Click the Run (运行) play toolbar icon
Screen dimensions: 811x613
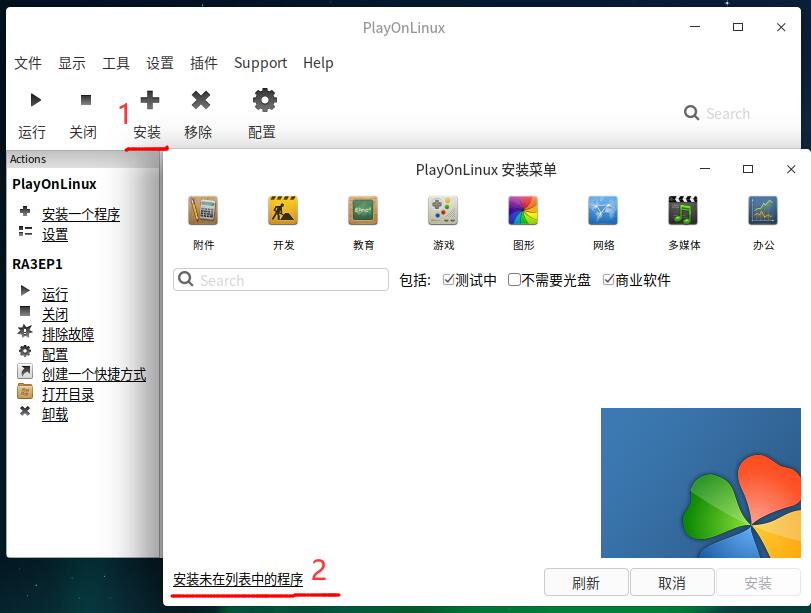coord(35,100)
